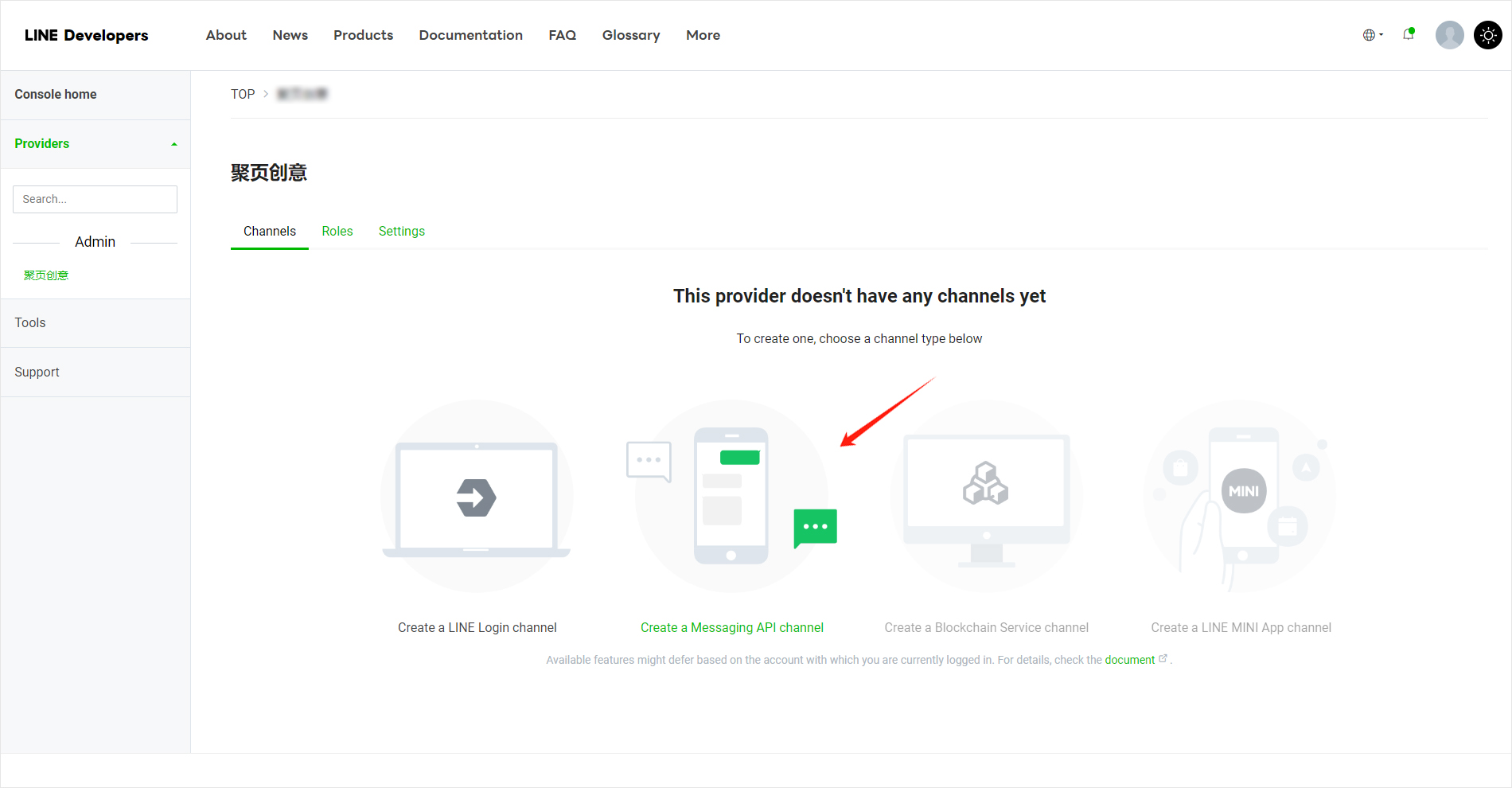1512x788 pixels.
Task: Open the user profile avatar
Action: point(1449,35)
